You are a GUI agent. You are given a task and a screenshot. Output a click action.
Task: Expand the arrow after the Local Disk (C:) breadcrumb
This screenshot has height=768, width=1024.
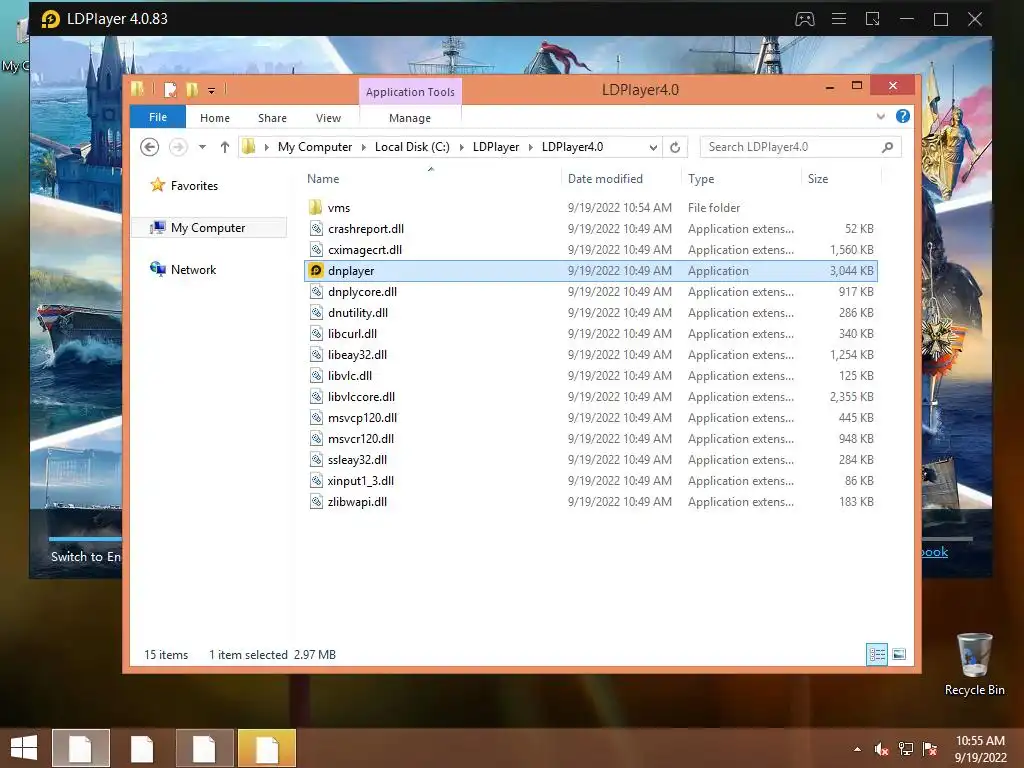pos(462,147)
